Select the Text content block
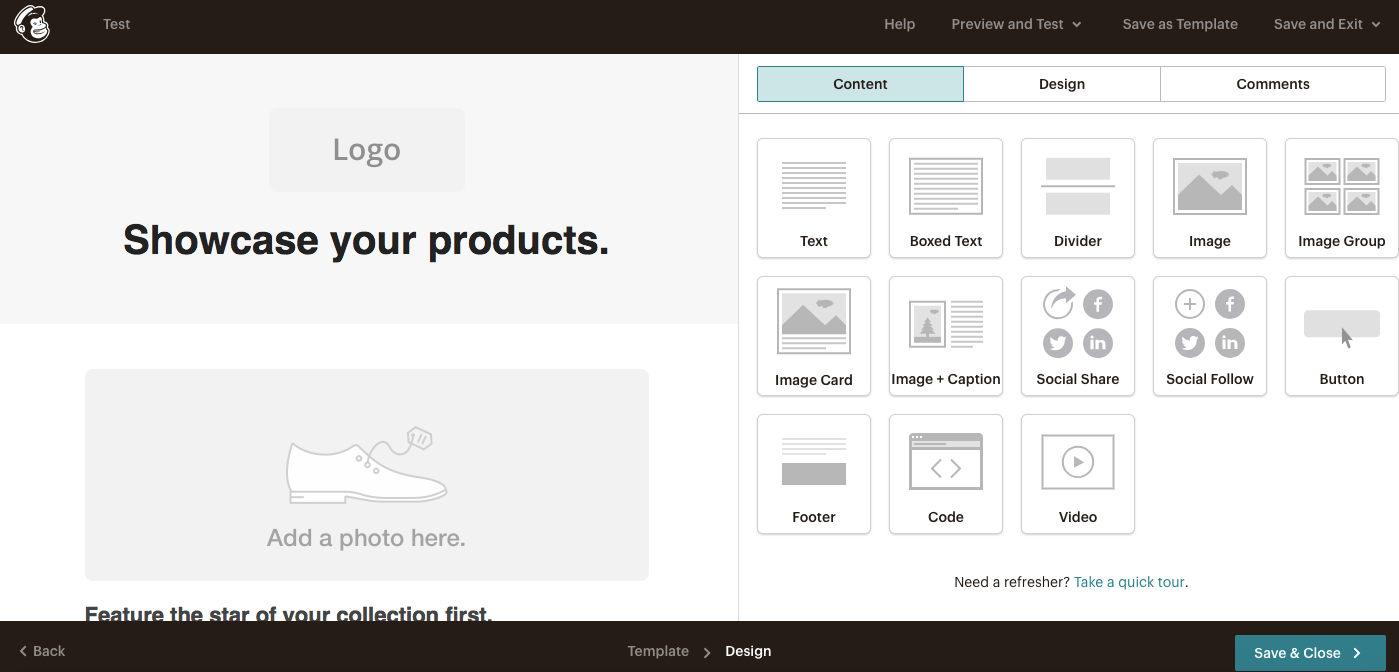This screenshot has width=1399, height=672. coord(813,198)
